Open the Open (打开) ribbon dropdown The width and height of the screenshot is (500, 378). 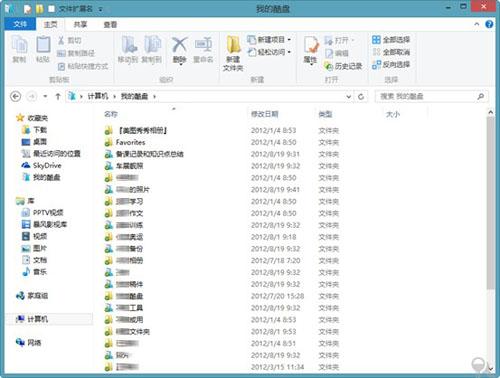click(339, 40)
